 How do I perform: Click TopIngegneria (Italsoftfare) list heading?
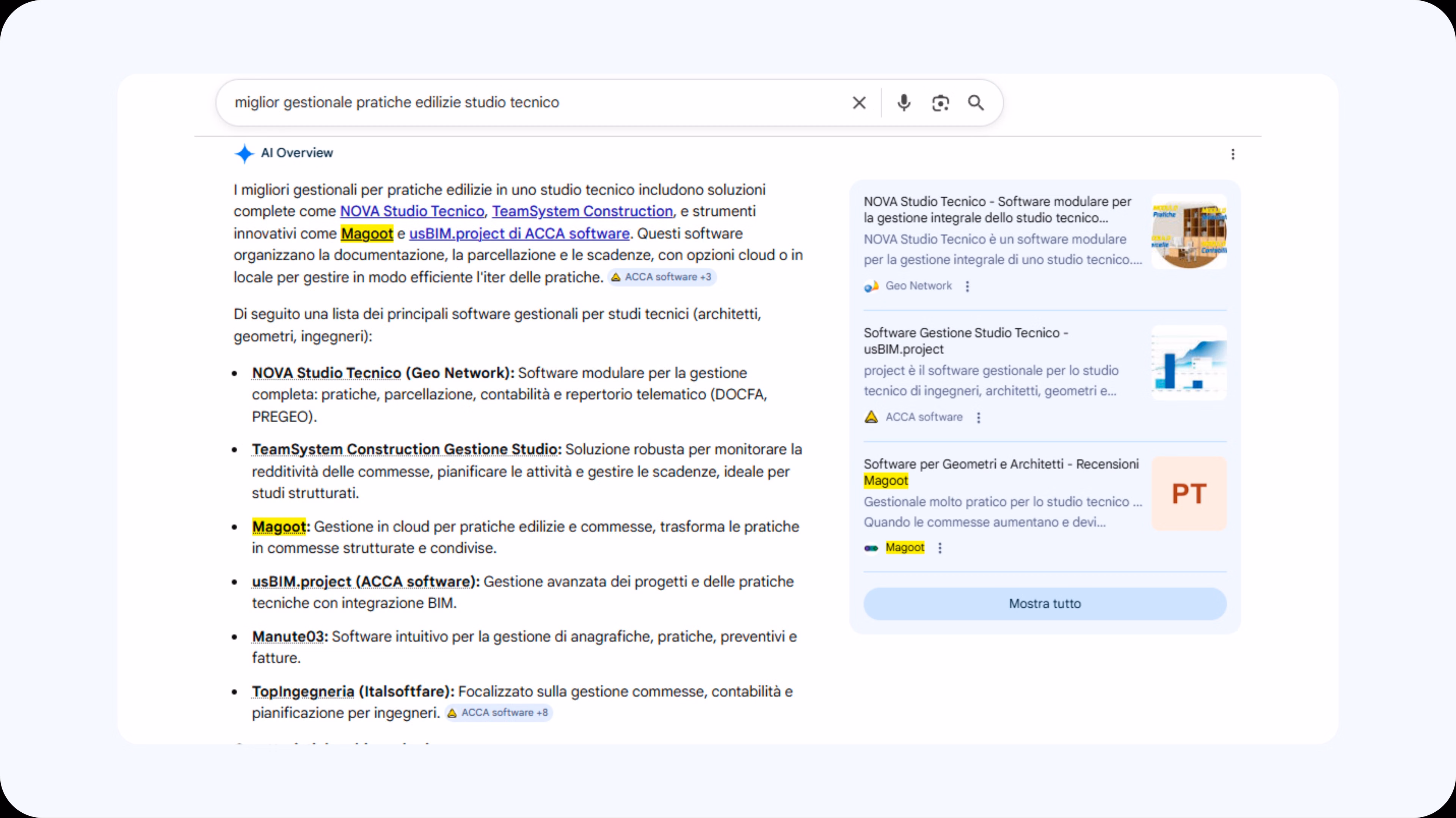tap(353, 691)
